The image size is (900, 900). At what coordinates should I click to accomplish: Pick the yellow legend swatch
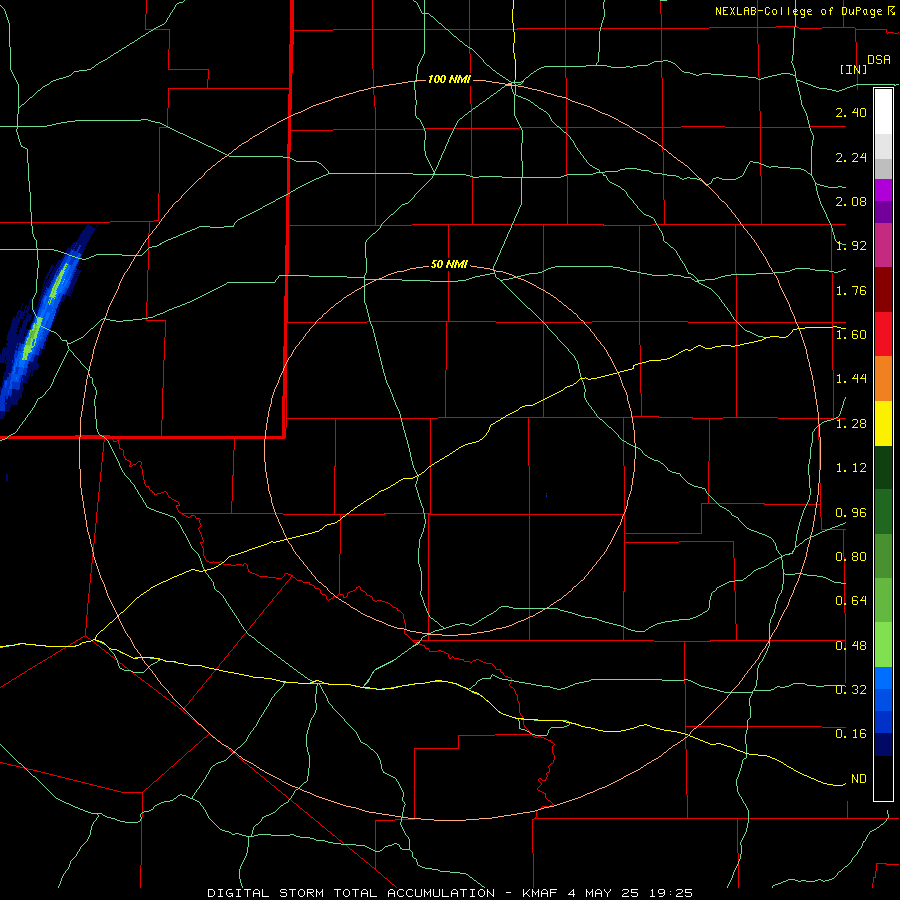coord(883,424)
